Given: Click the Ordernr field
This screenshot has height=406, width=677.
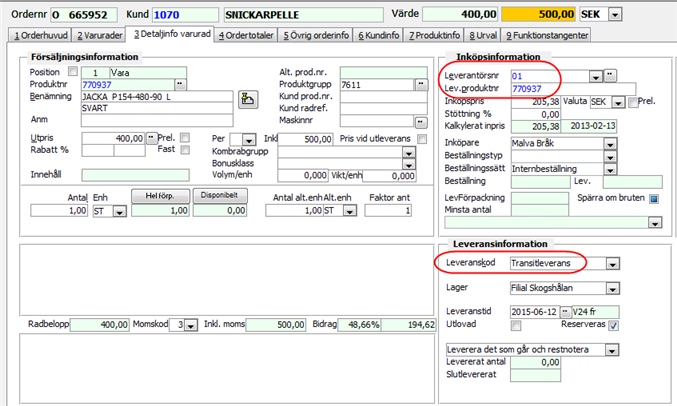Looking at the screenshot, I should point(84,15).
